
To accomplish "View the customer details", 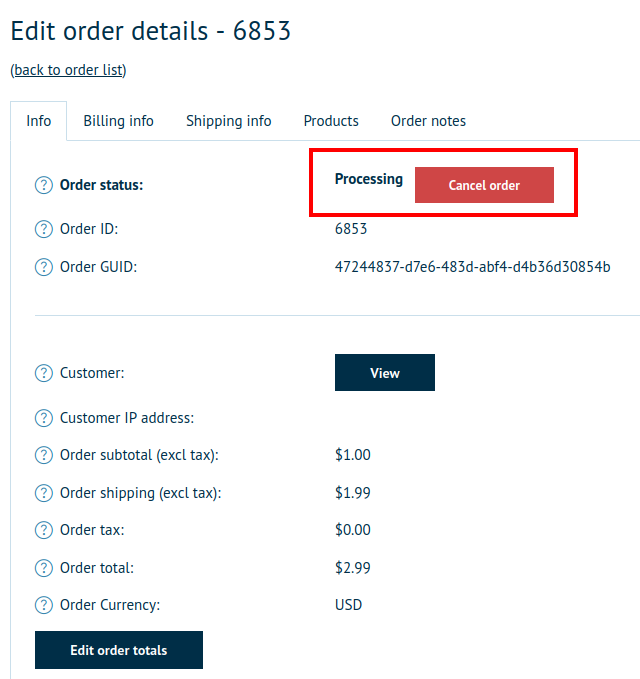I will [x=384, y=373].
